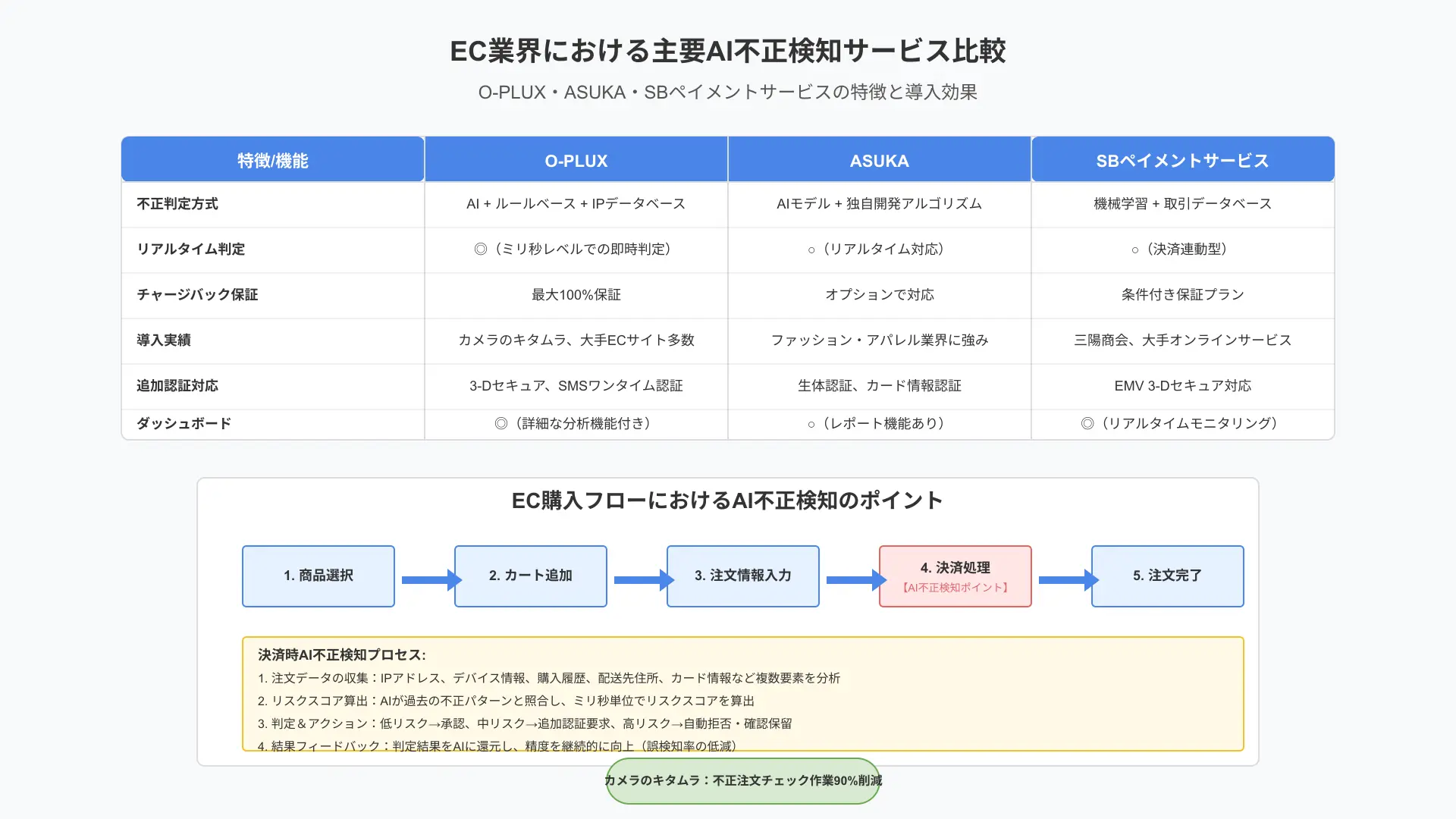The height and width of the screenshot is (819, 1456).
Task: Click cell AI + ルールベース + IPデータベース
Action: (x=576, y=204)
